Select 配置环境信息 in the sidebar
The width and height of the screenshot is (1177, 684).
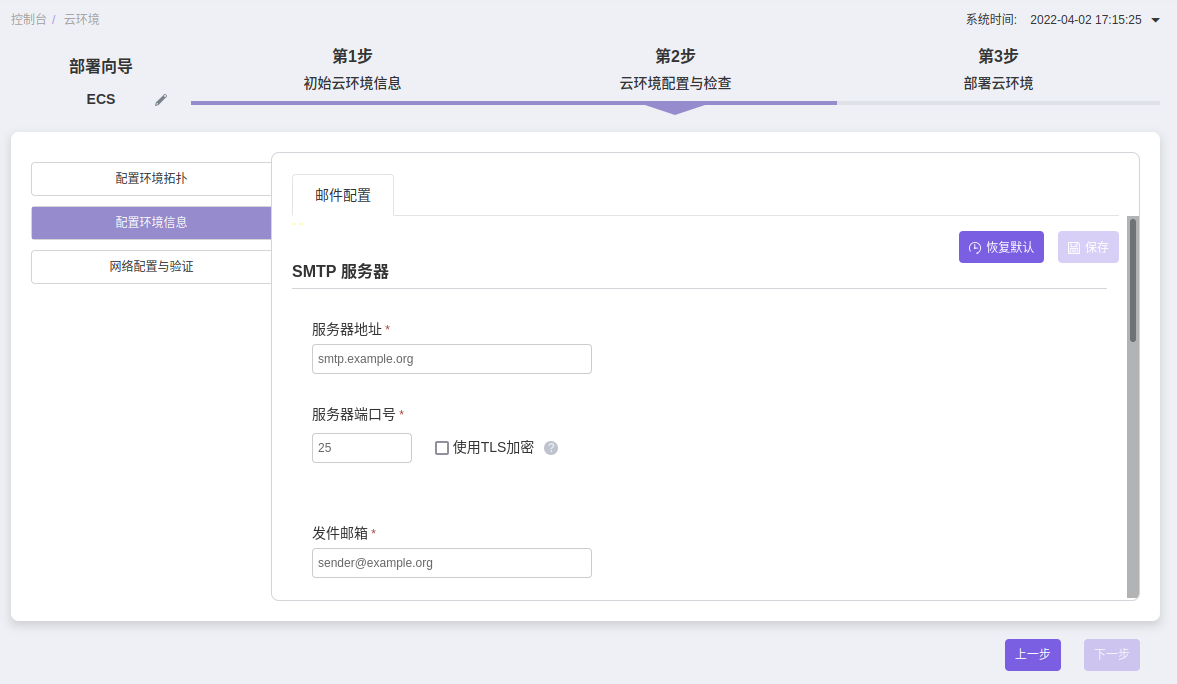pos(151,223)
